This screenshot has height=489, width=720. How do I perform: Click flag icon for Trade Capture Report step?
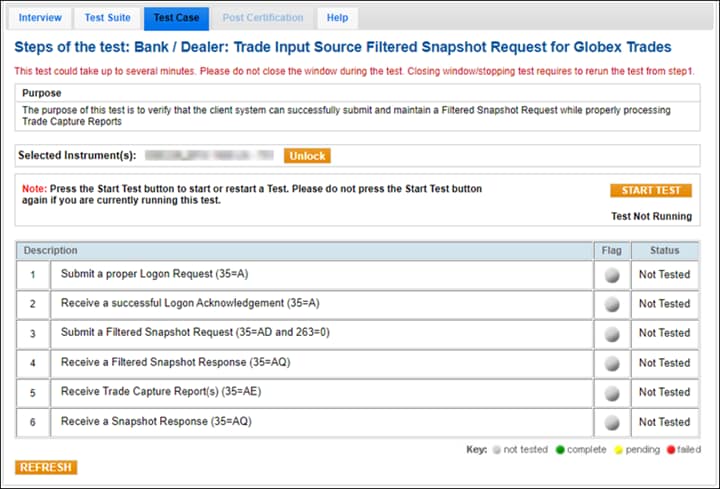pos(611,393)
